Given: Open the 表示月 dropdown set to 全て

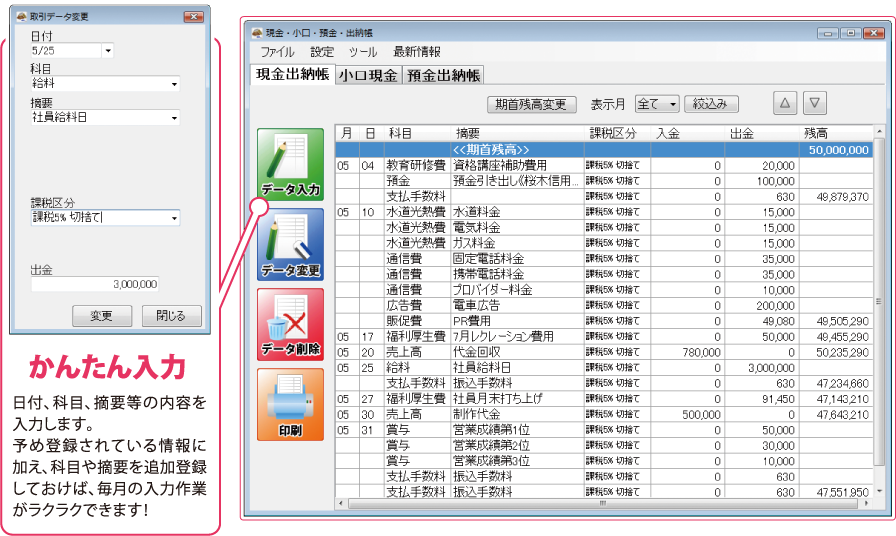Looking at the screenshot, I should (672, 104).
